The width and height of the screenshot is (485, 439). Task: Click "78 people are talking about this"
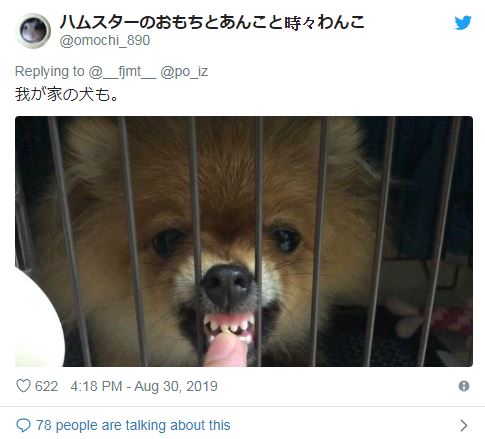(133, 425)
